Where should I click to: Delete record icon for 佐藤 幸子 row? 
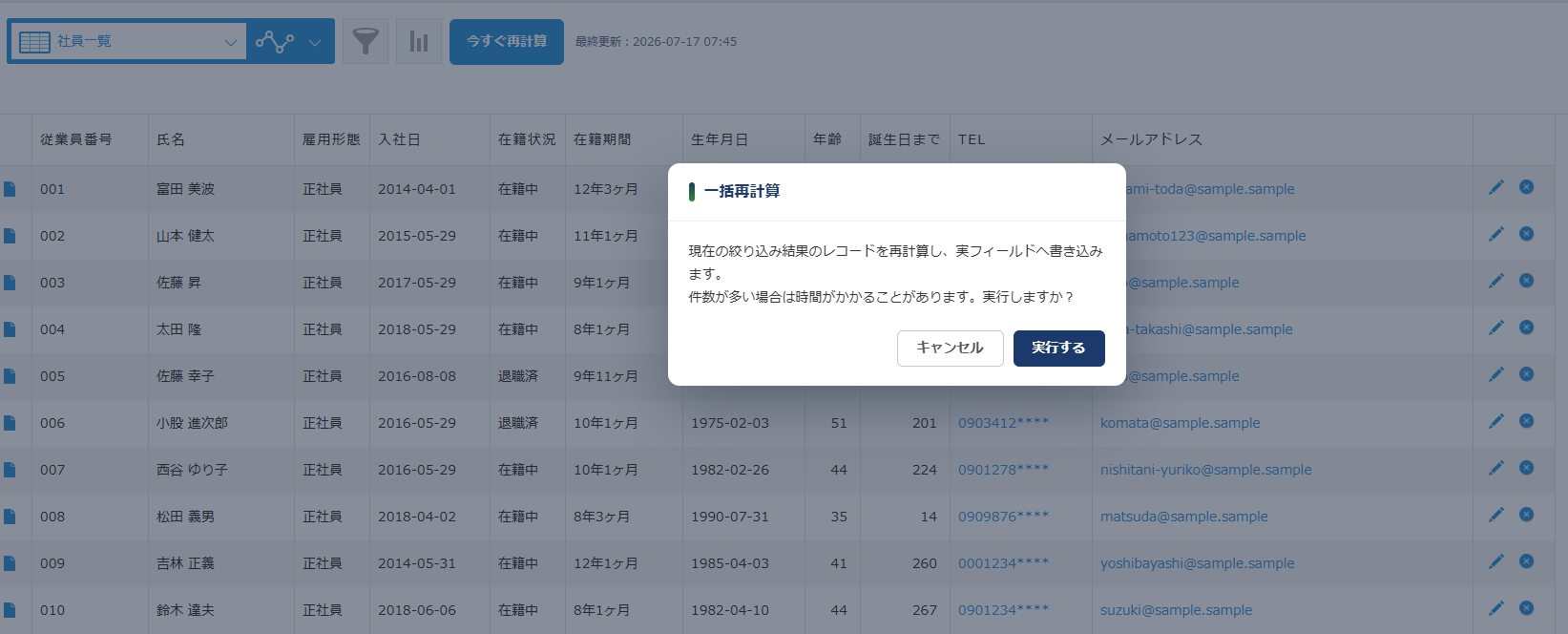[1527, 374]
